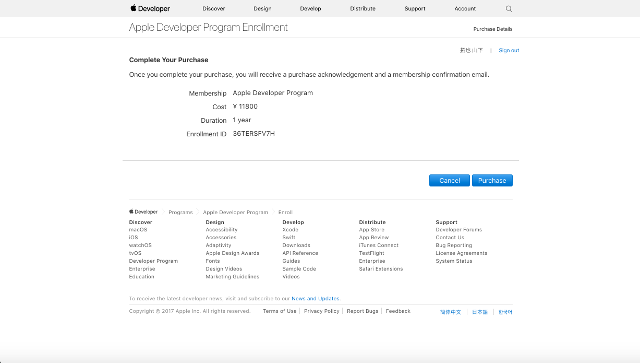Open Videos link under Develop column
640x363 pixels.
click(x=291, y=277)
